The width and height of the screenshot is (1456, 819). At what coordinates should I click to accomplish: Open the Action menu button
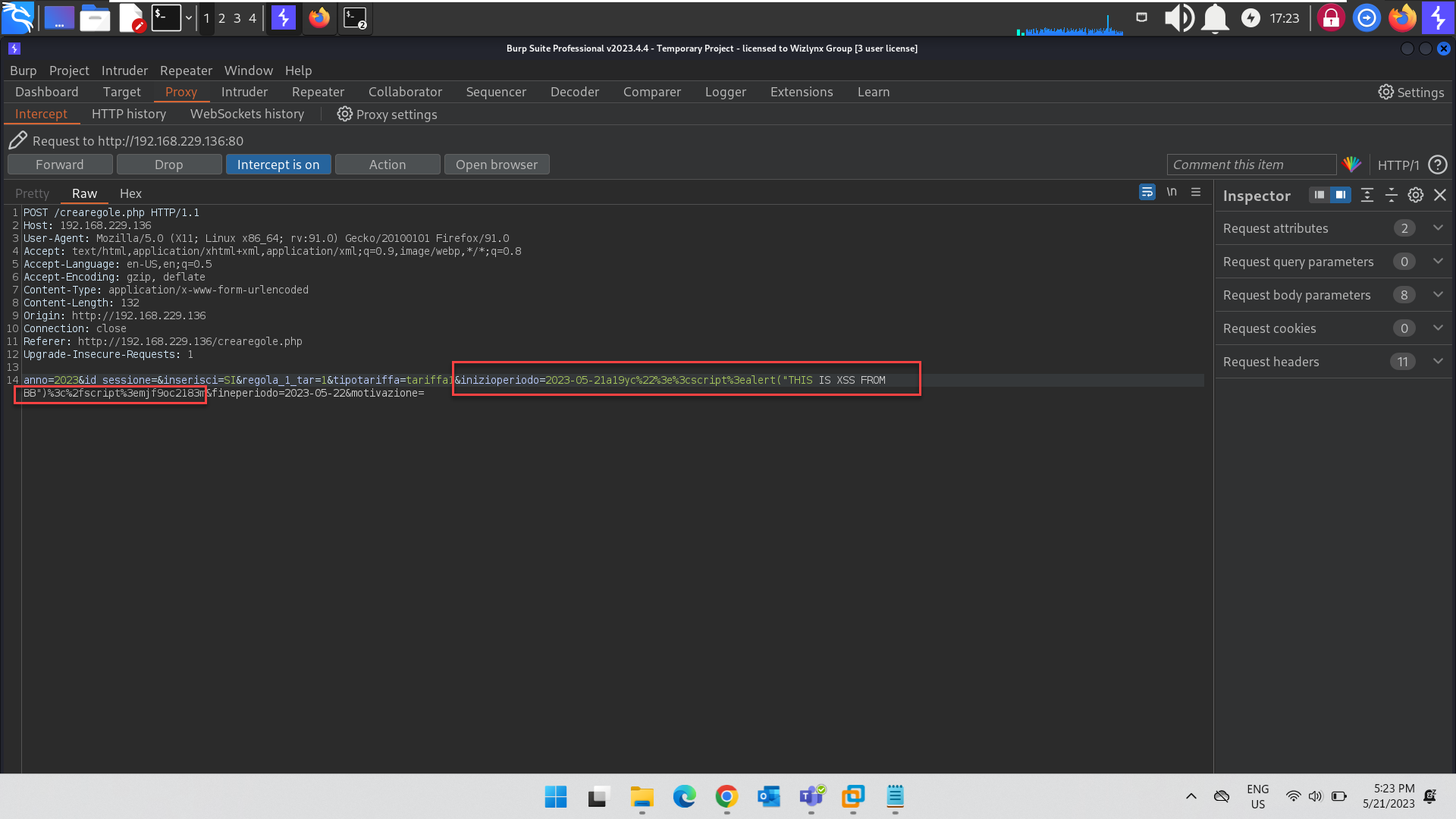[x=388, y=165]
